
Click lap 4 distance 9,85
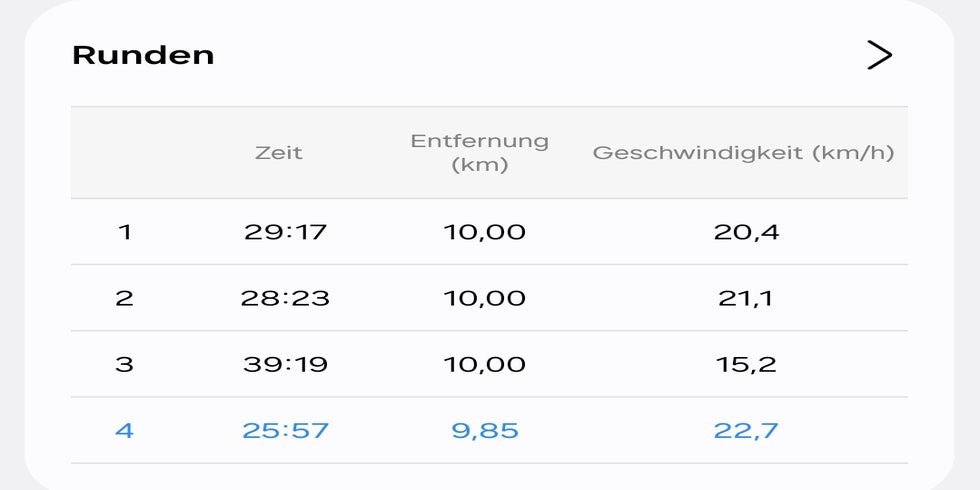tap(485, 431)
